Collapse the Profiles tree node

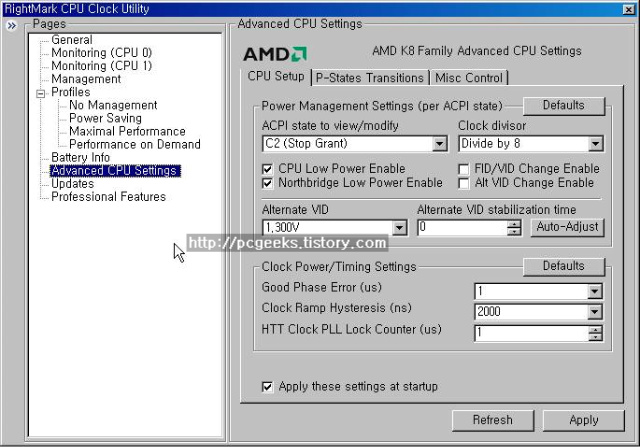pos(40,94)
